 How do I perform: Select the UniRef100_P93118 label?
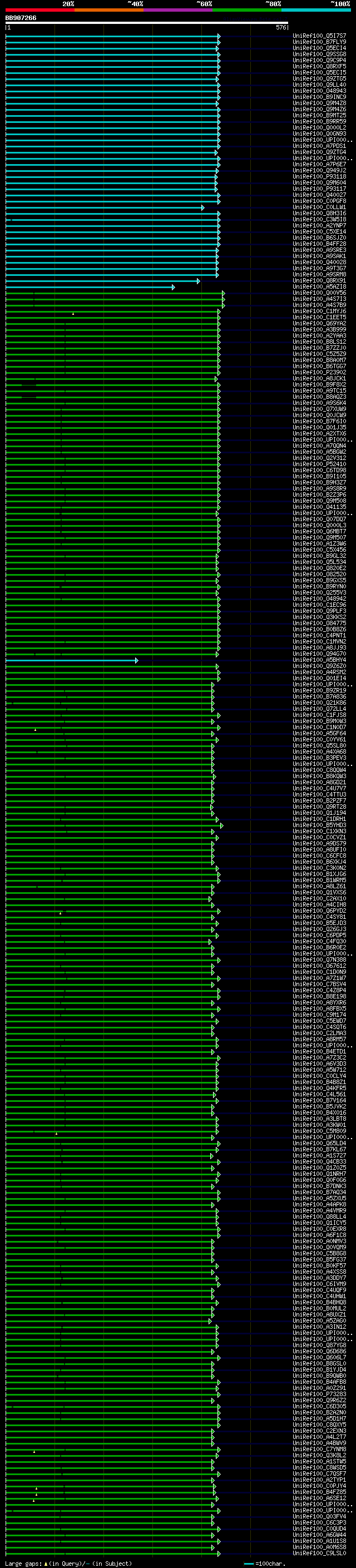pos(319,176)
